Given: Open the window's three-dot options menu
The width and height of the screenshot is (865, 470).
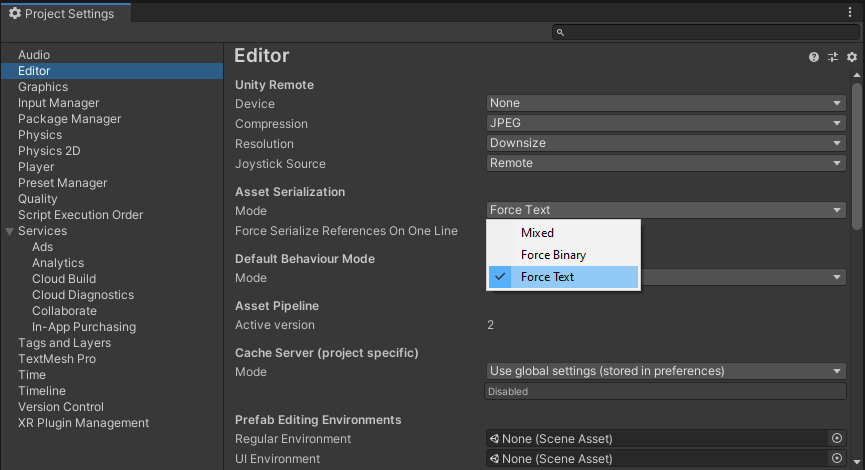Looking at the screenshot, I should (x=849, y=13).
